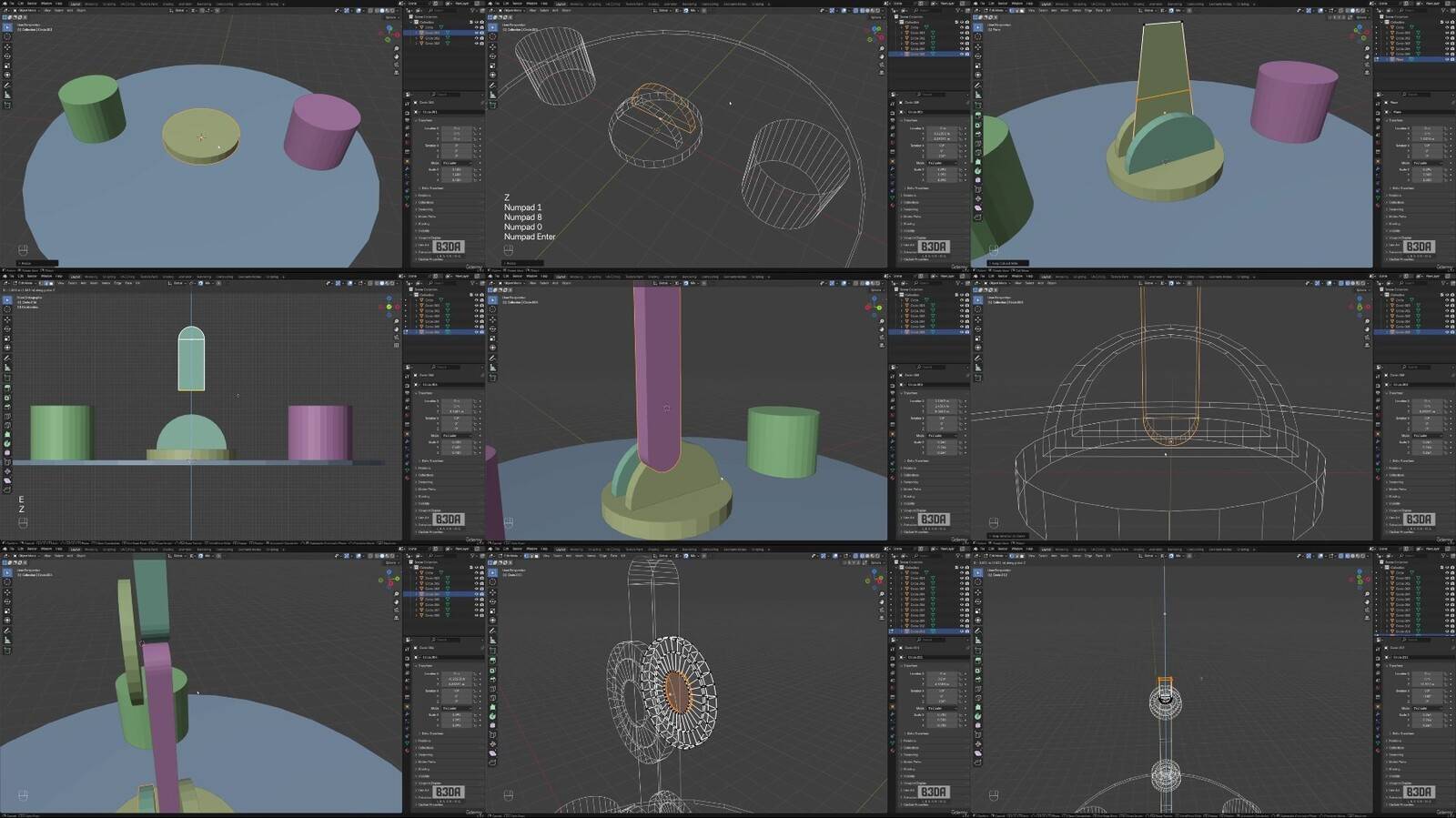Toggle snapping magnet in flat yellow disc view

click(203, 11)
